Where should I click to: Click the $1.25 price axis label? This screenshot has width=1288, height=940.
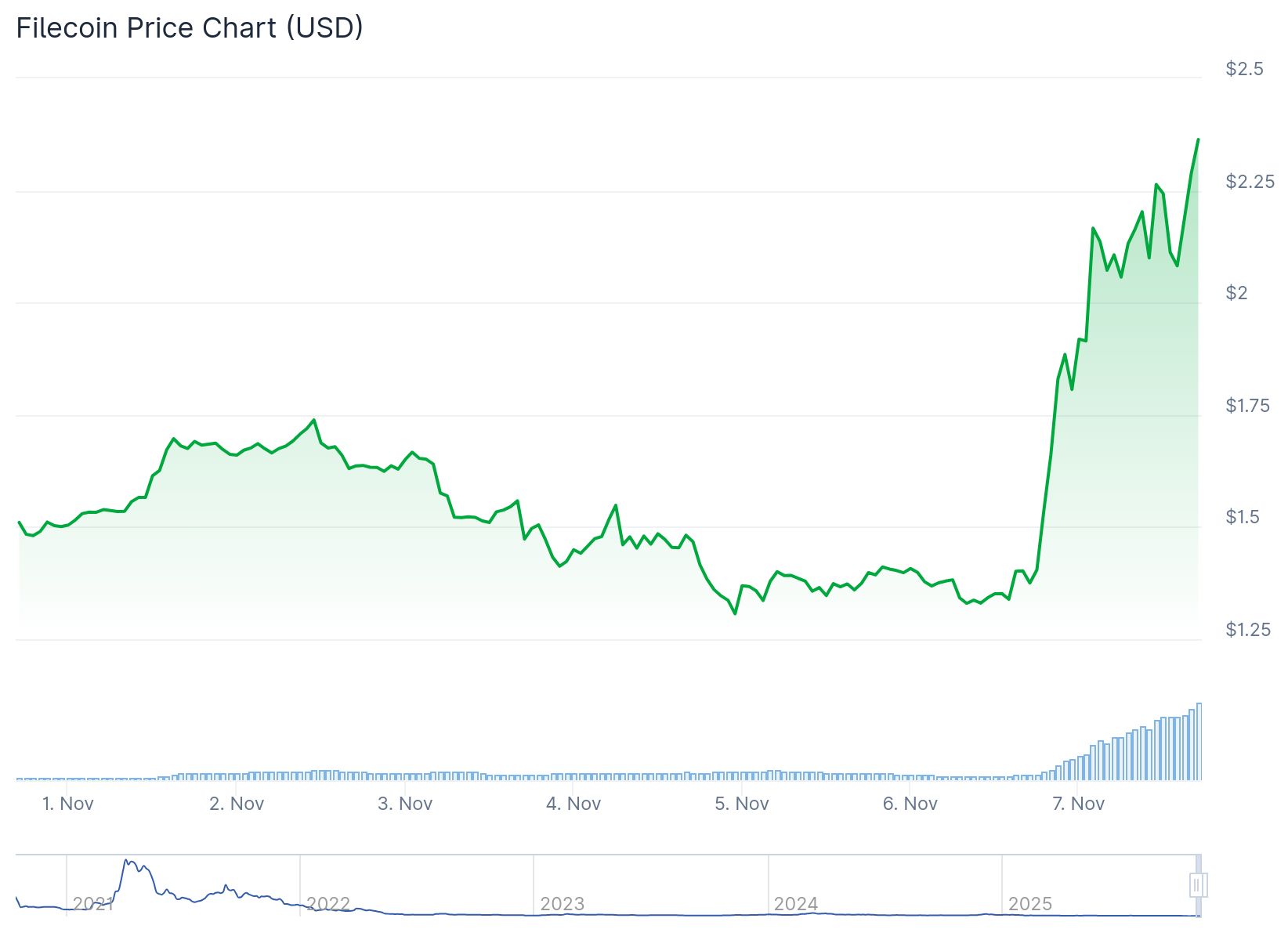pyautogui.click(x=1248, y=630)
